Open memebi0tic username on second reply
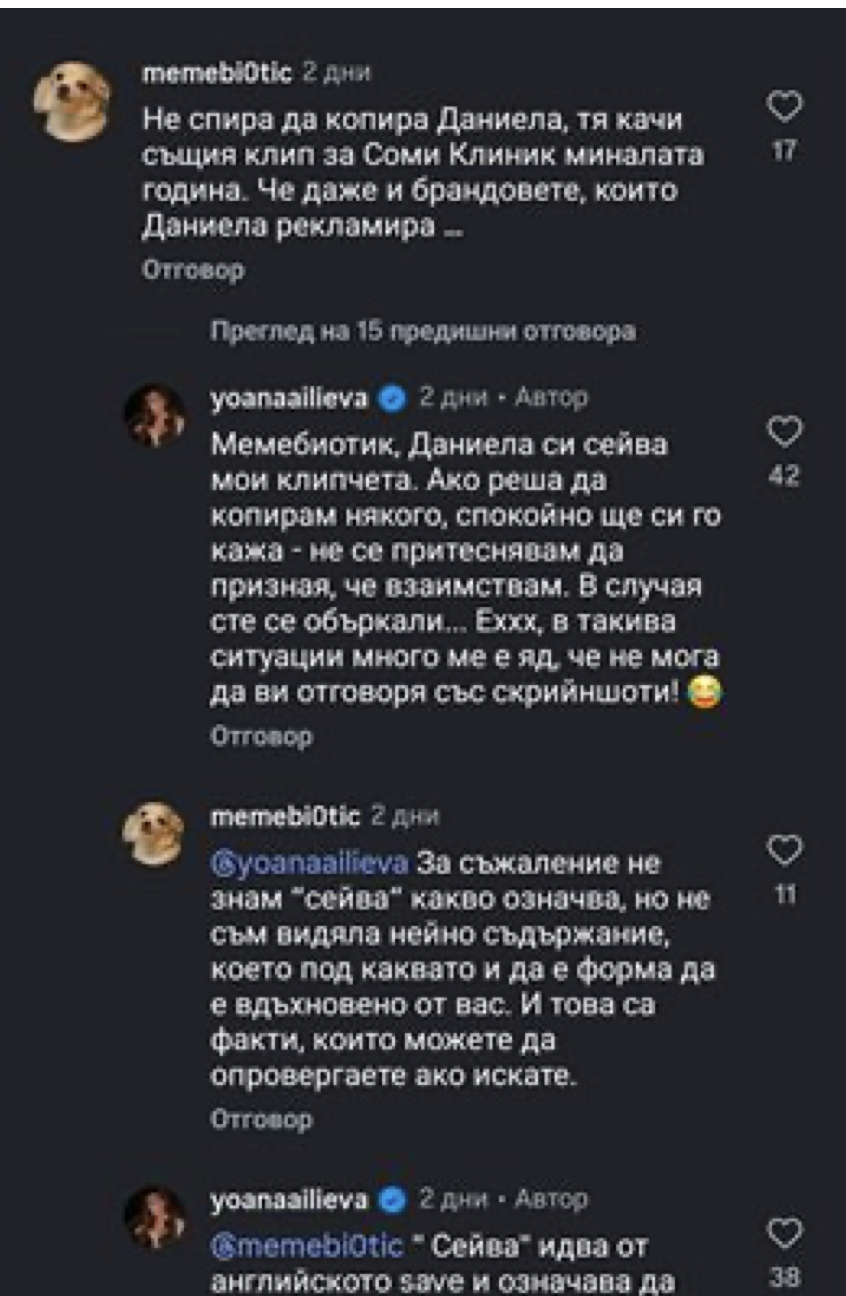The width and height of the screenshot is (846, 1296). click(x=286, y=816)
